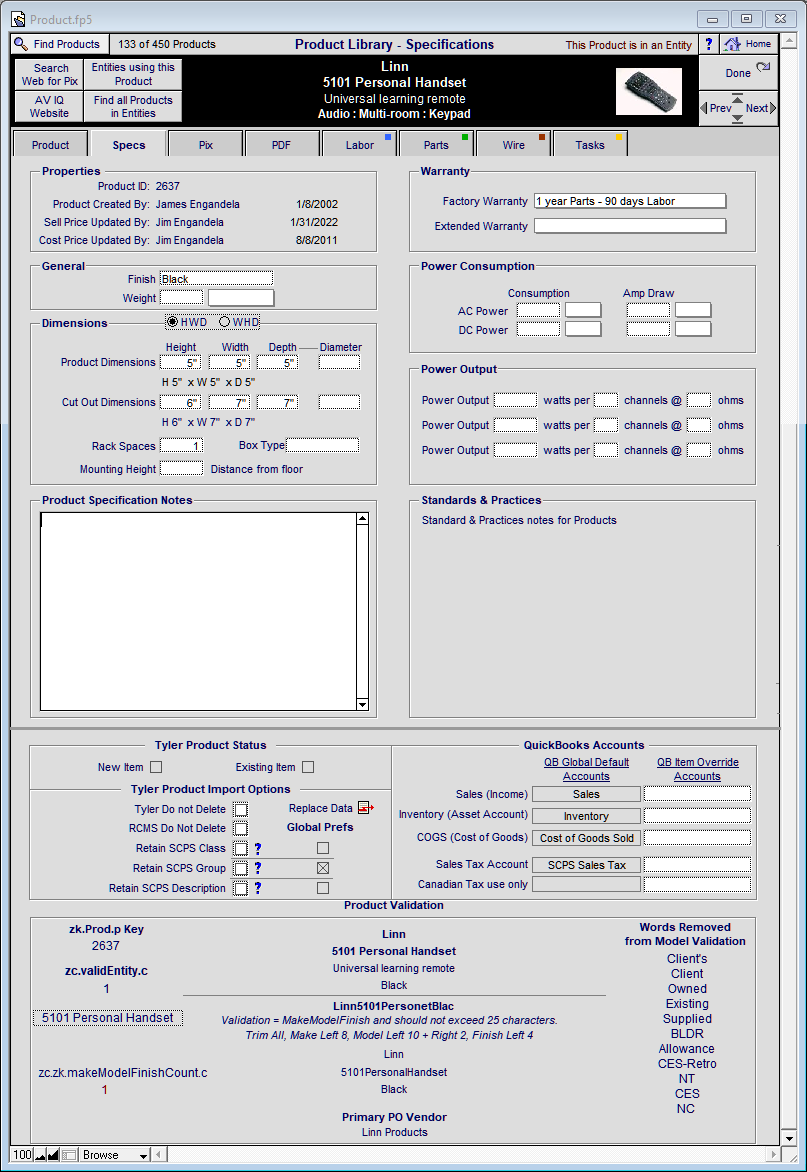Switch to the Product tab
807x1172 pixels.
click(50, 145)
